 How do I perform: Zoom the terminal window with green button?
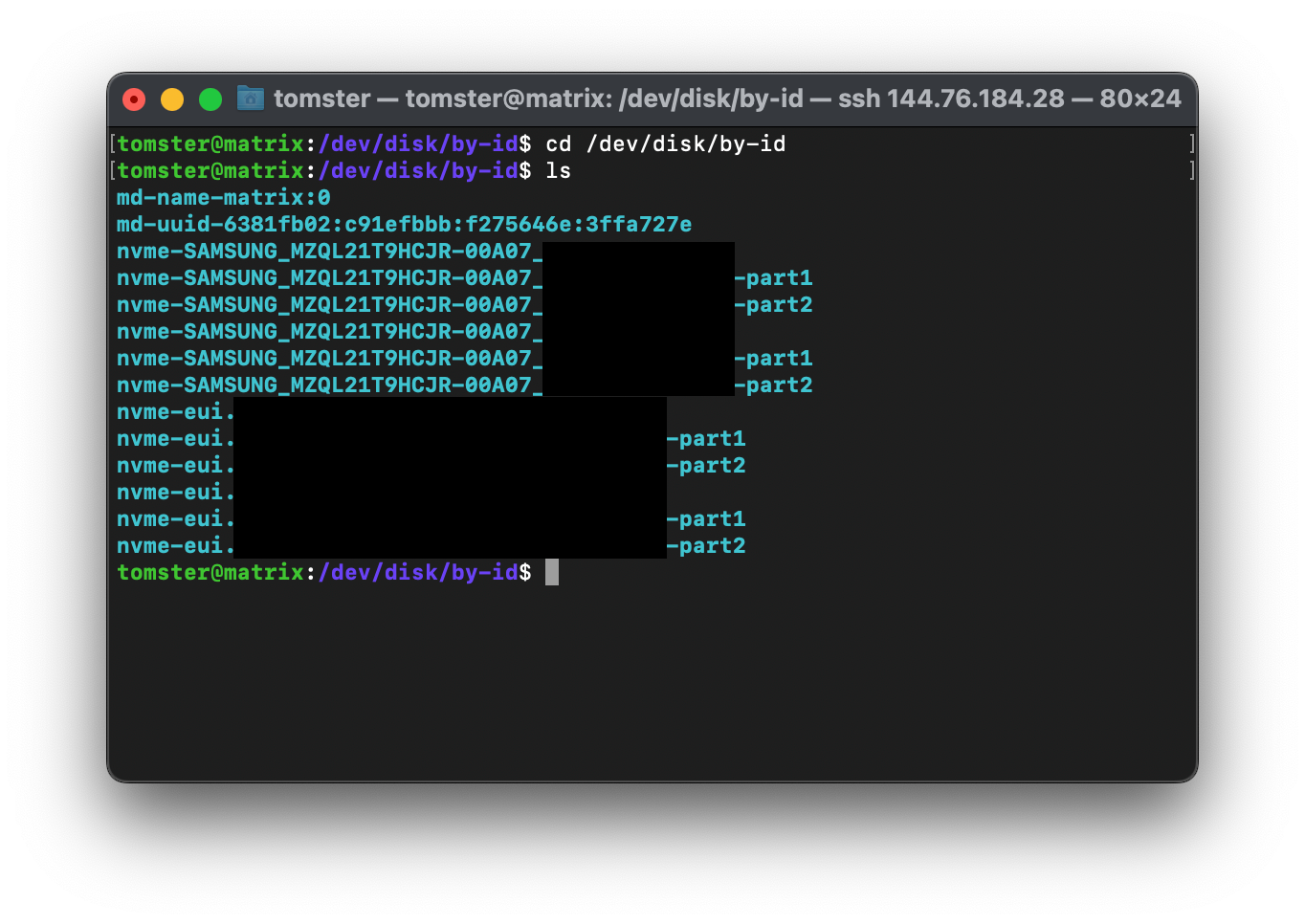210,99
